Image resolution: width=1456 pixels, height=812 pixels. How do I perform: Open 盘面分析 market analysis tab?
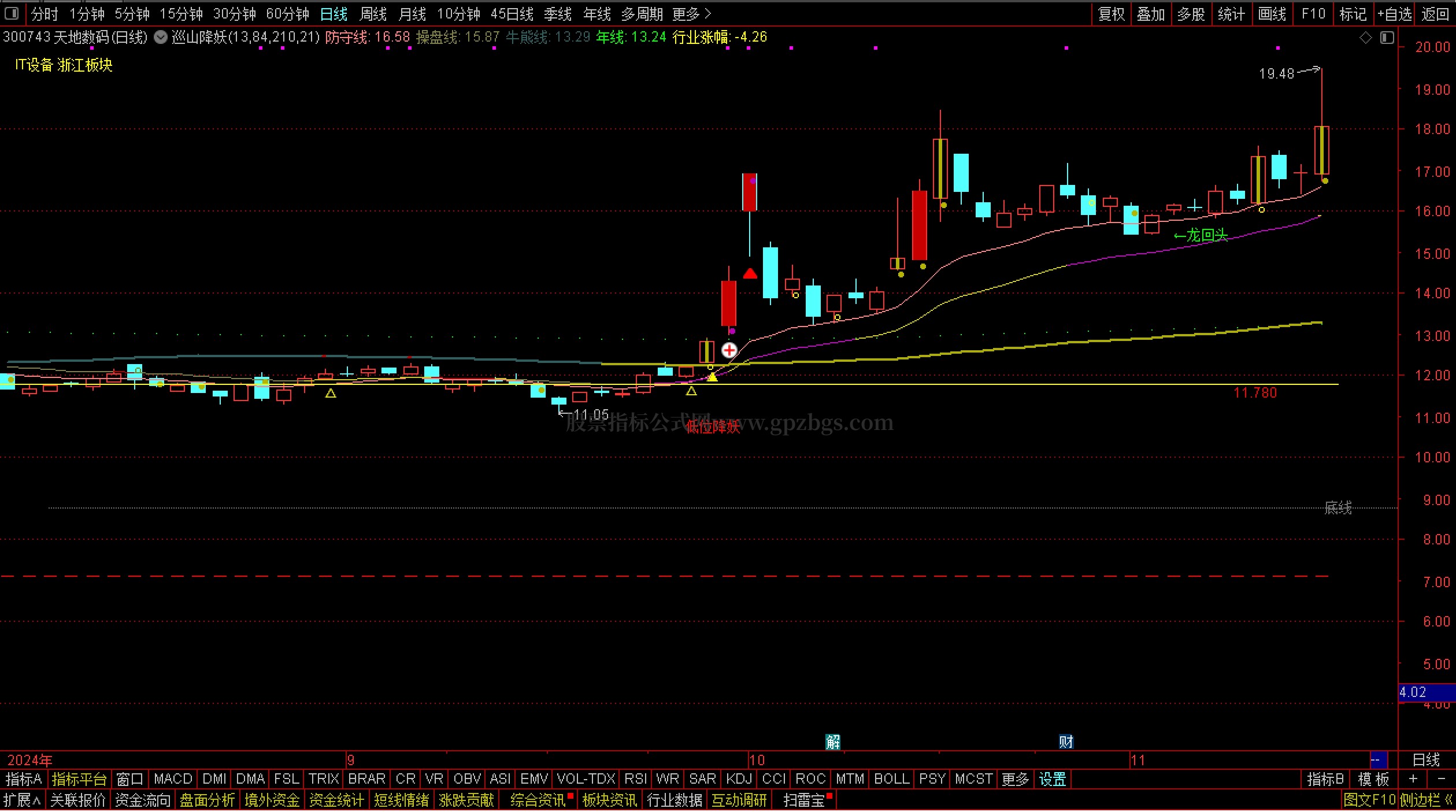pos(208,800)
